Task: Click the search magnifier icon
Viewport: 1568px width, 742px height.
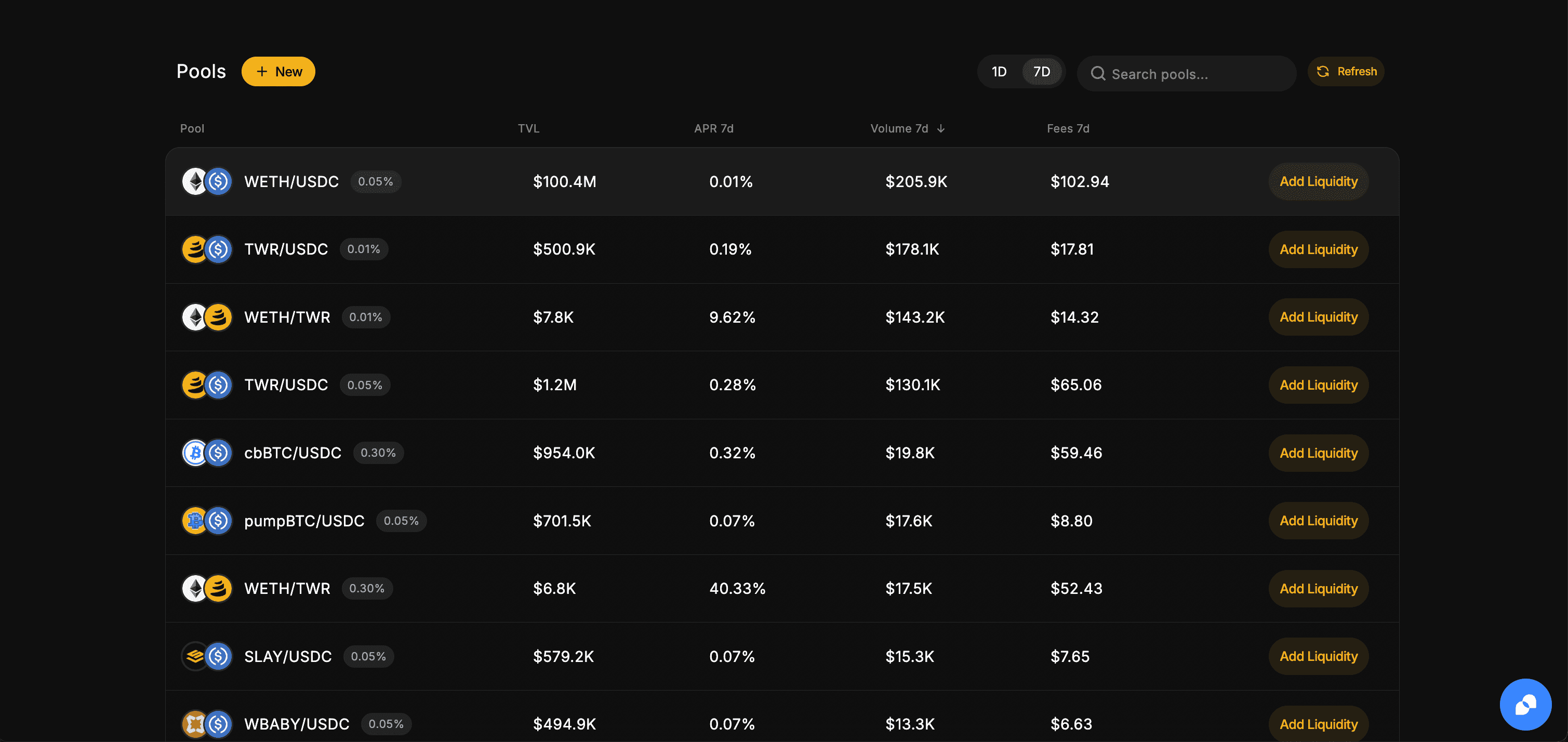Action: [x=1097, y=74]
